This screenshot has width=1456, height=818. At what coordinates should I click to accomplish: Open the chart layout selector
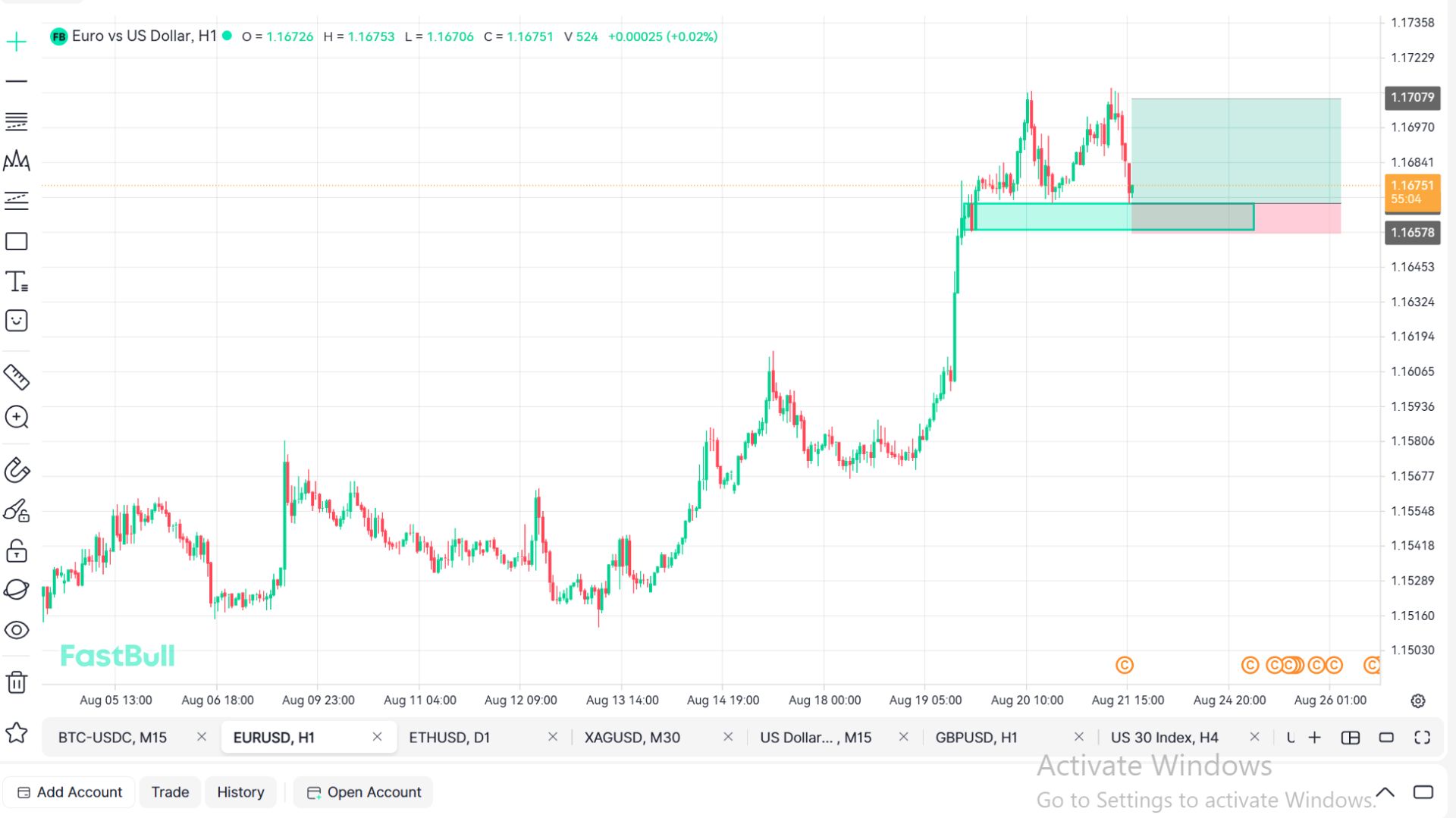[1351, 738]
